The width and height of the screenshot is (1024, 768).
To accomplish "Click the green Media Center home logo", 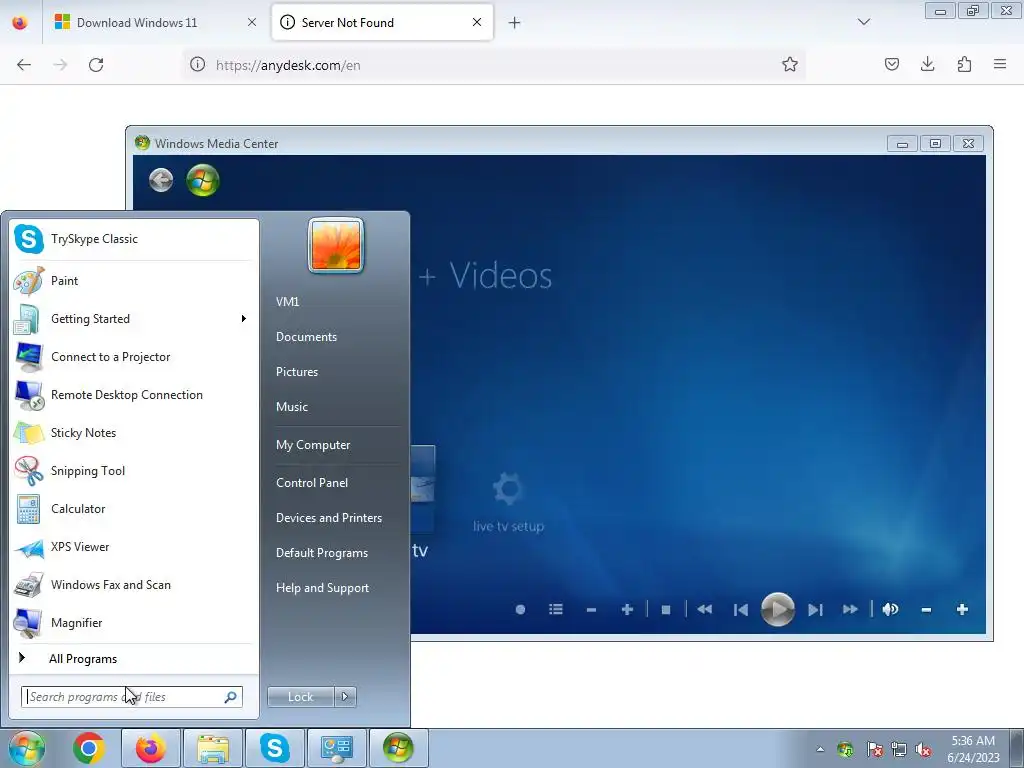I will point(202,180).
